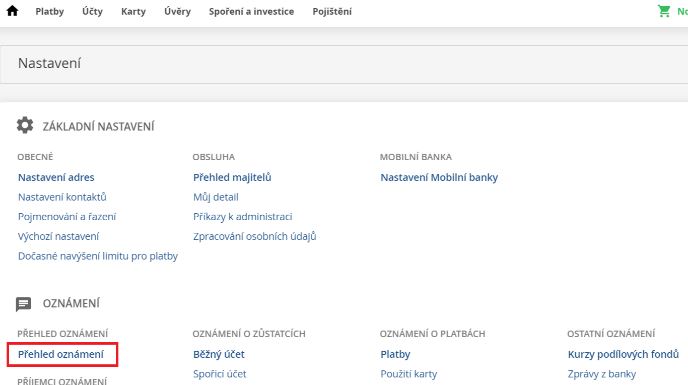Viewport: 688px width, 385px height.
Task: Open Spoření a investice menu
Action: pos(251,11)
